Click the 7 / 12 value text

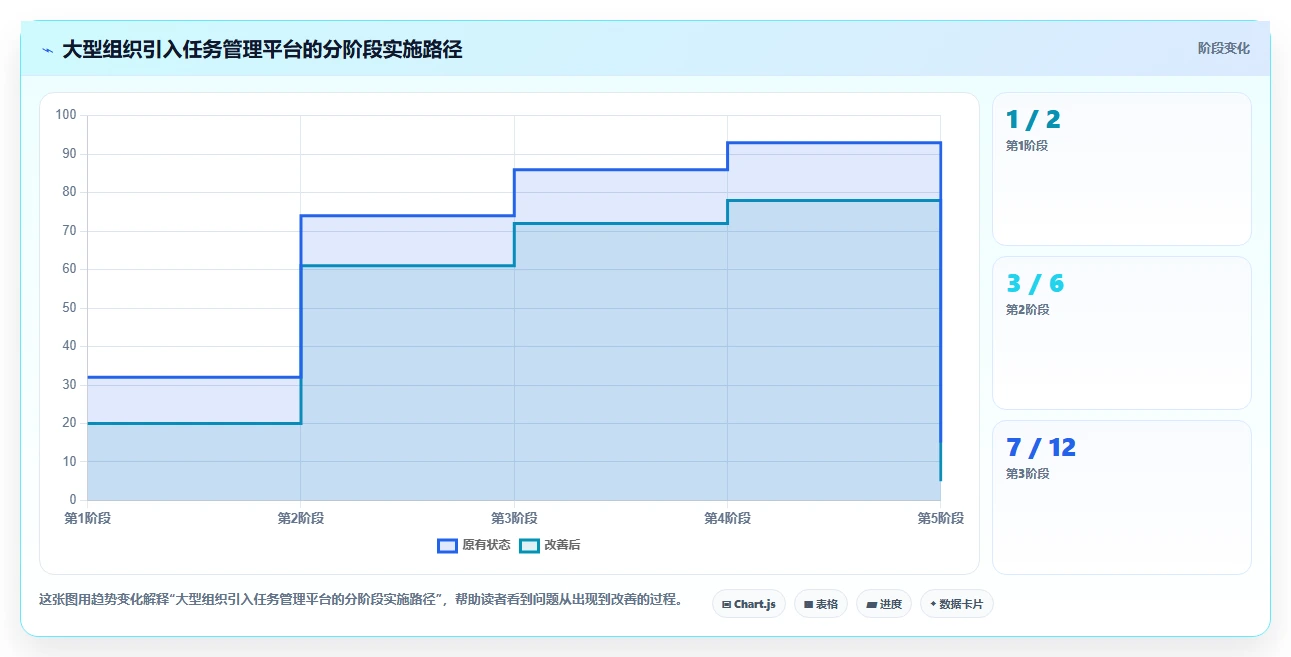click(1041, 448)
